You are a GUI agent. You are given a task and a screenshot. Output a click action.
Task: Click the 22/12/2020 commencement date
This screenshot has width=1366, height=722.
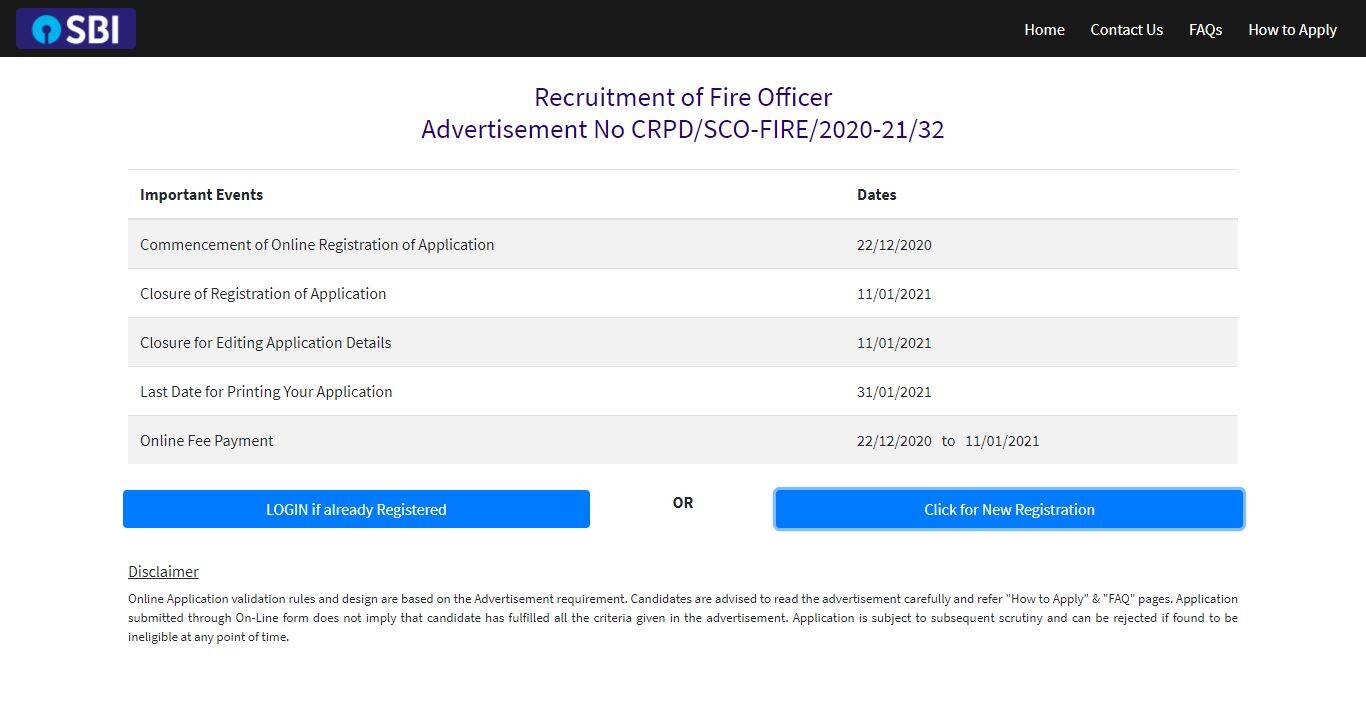pyautogui.click(x=894, y=245)
